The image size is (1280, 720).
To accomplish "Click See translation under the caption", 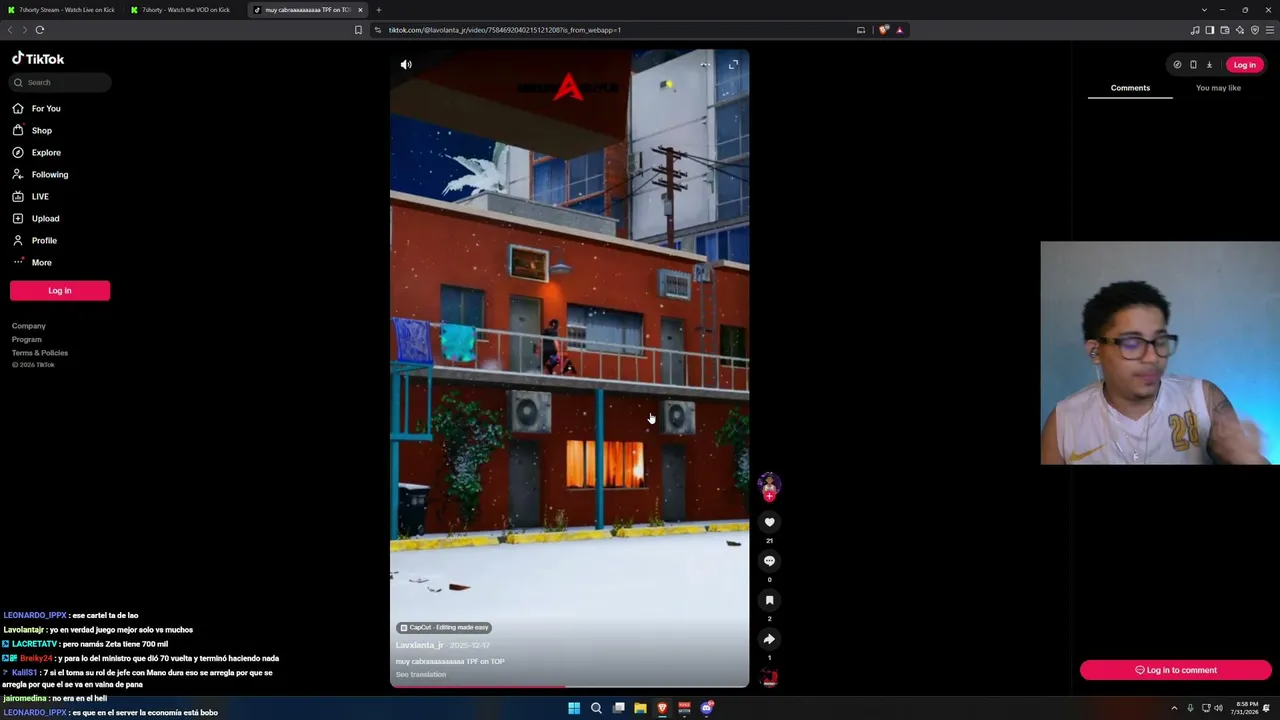I will coord(421,675).
